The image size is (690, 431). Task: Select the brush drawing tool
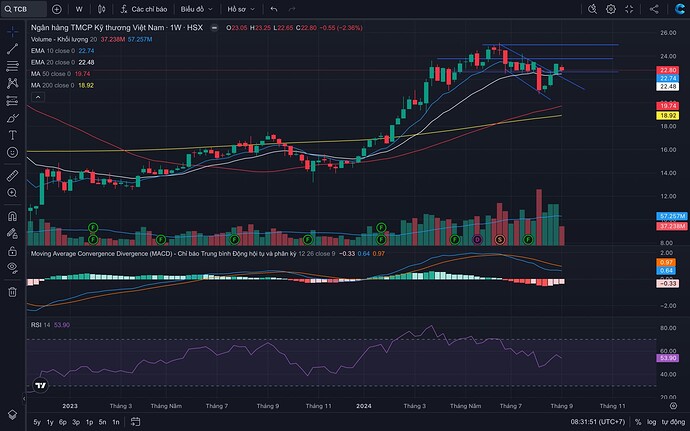[12, 118]
